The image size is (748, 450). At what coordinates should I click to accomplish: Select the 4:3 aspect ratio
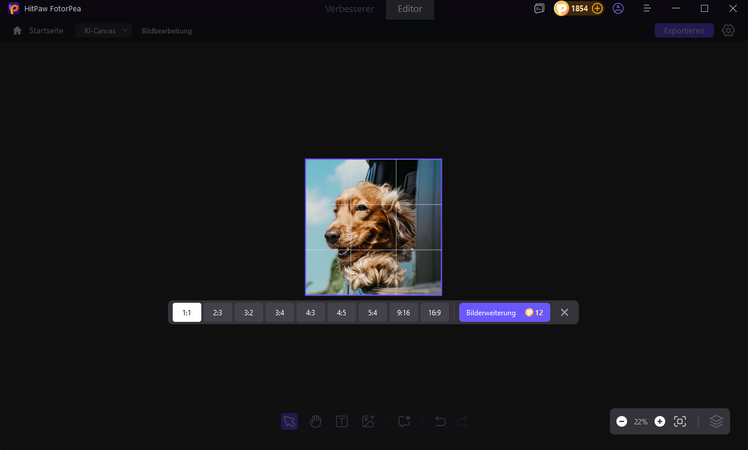point(311,313)
